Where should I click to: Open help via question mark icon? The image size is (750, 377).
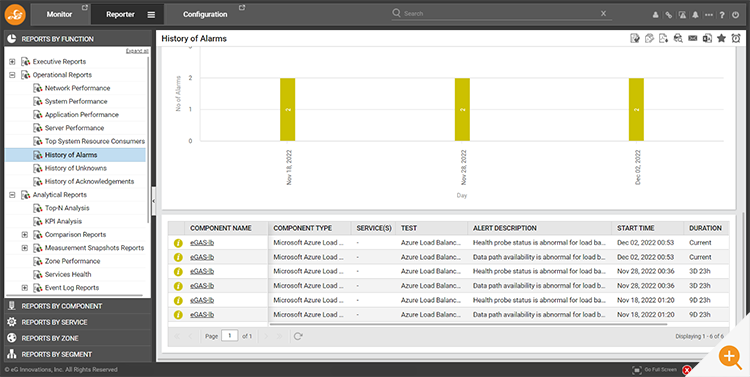coord(722,15)
